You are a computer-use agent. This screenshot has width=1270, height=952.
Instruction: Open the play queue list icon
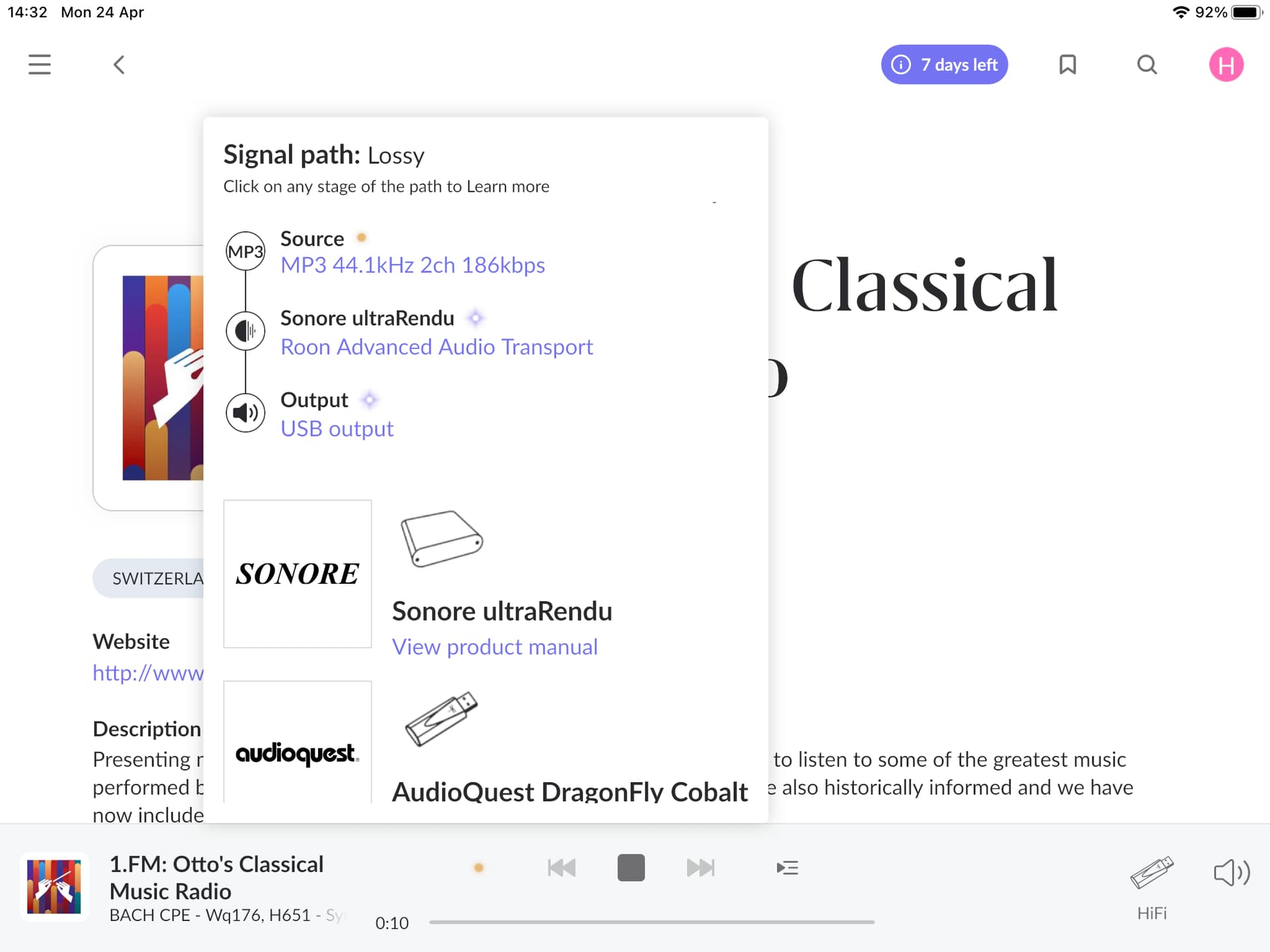point(787,867)
